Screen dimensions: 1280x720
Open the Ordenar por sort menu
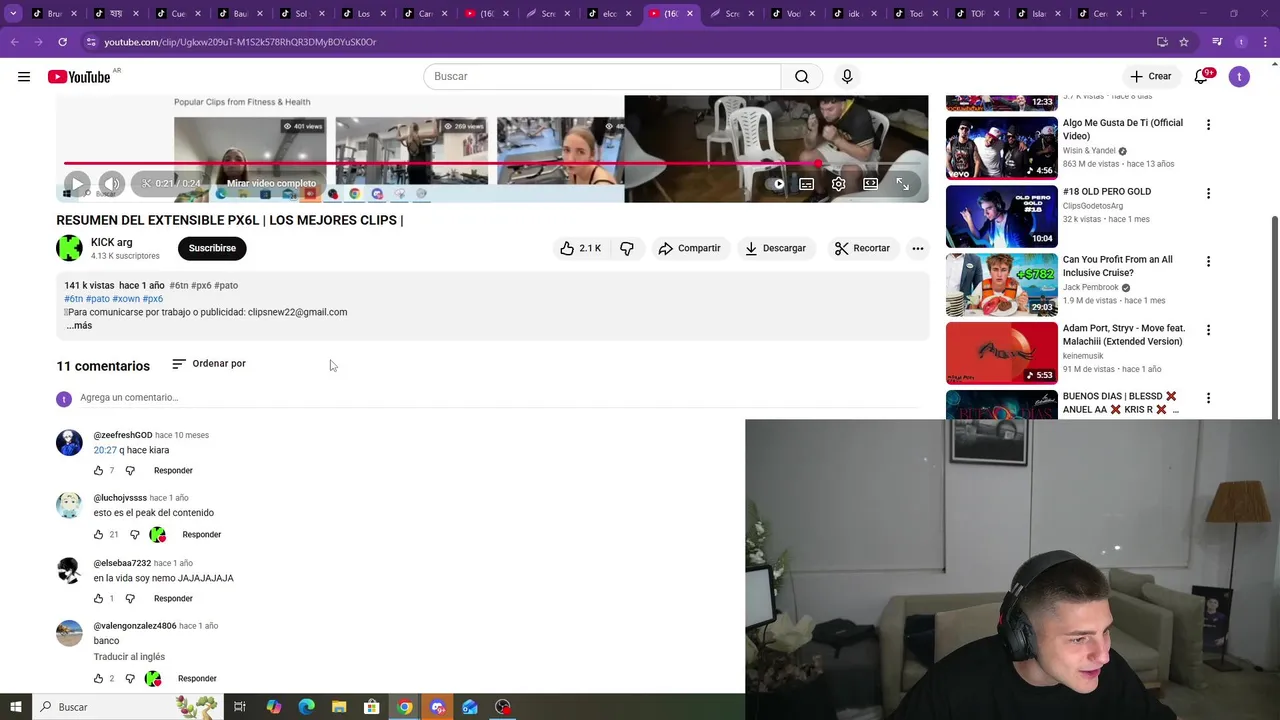[x=209, y=364]
